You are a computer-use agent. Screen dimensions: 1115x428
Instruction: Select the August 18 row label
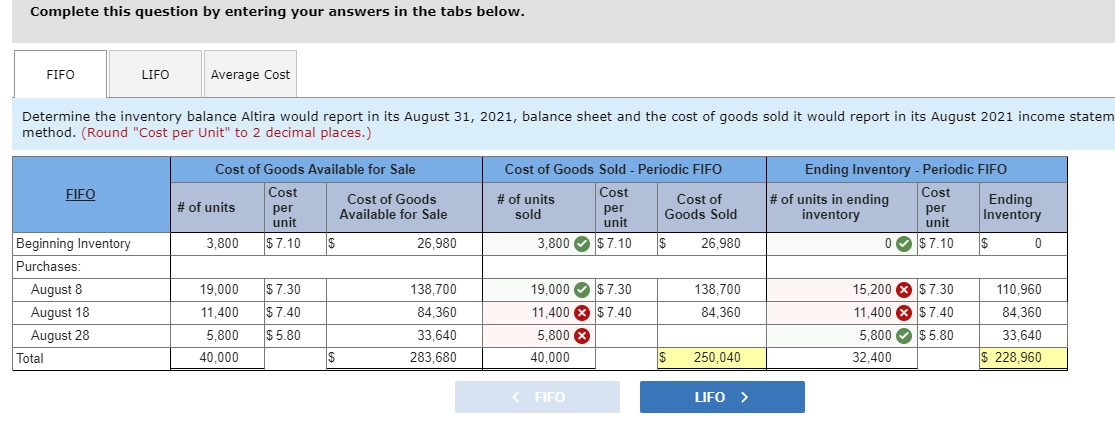(x=60, y=312)
